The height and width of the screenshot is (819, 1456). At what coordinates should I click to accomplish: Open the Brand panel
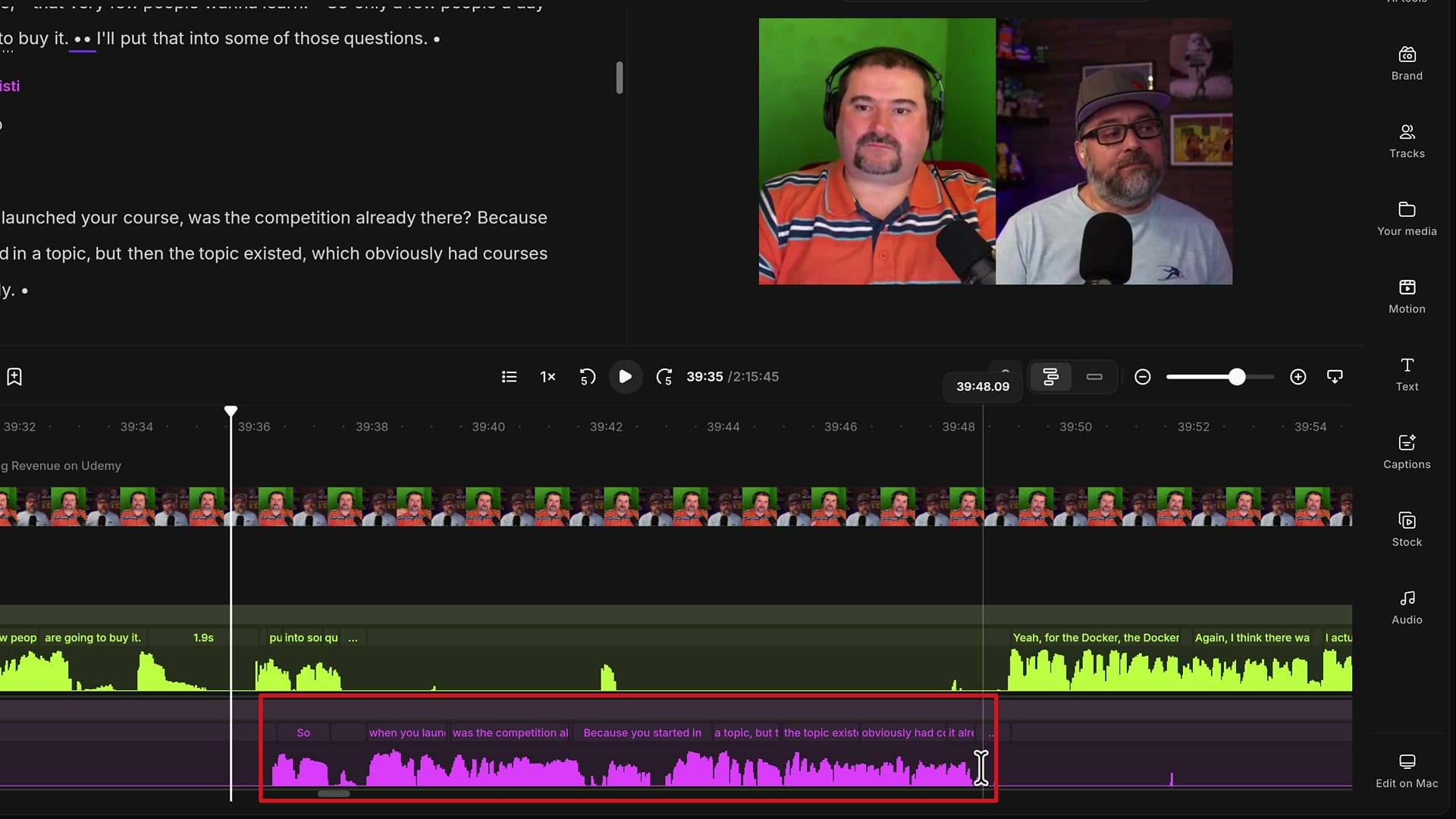pos(1407,64)
